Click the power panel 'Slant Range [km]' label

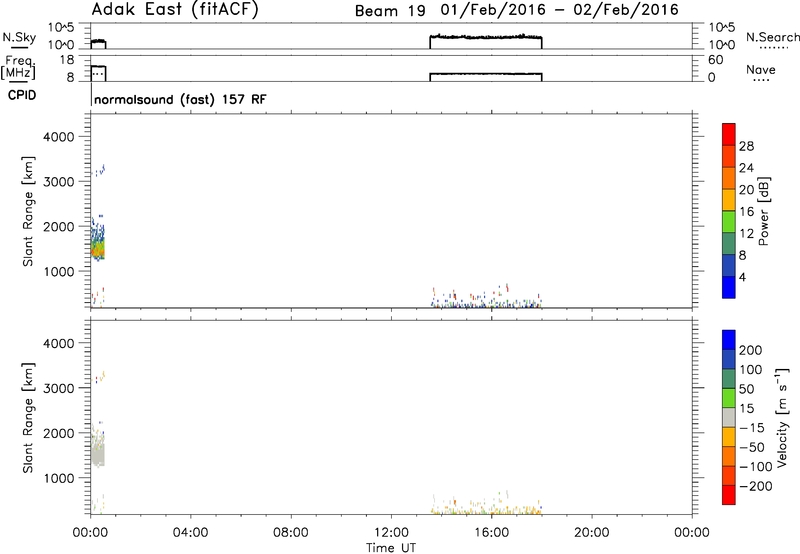tap(28, 211)
